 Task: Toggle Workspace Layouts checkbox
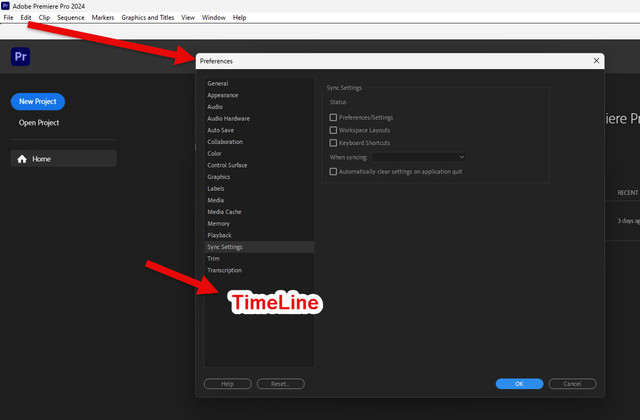pos(333,130)
